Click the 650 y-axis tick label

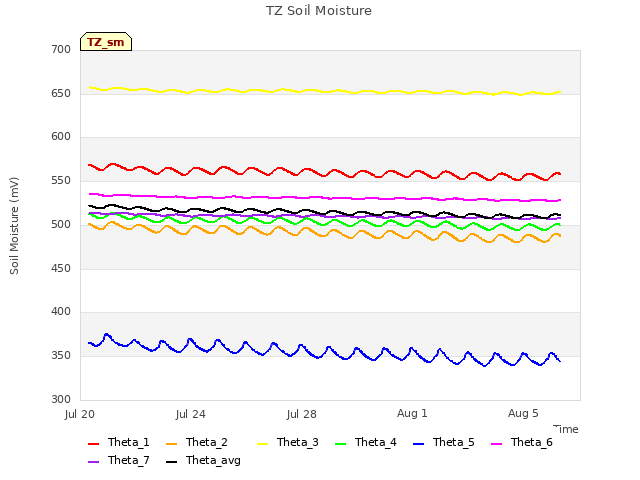click(61, 93)
